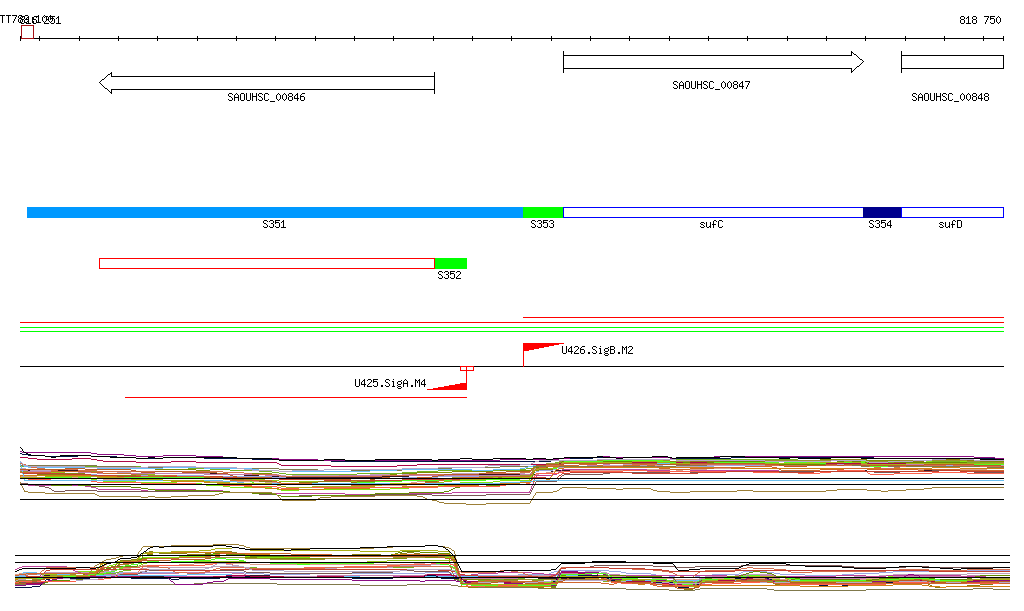The width and height of the screenshot is (1024, 611).
Task: Click the SAOUHSC_00848 gene box
Action: (x=952, y=62)
